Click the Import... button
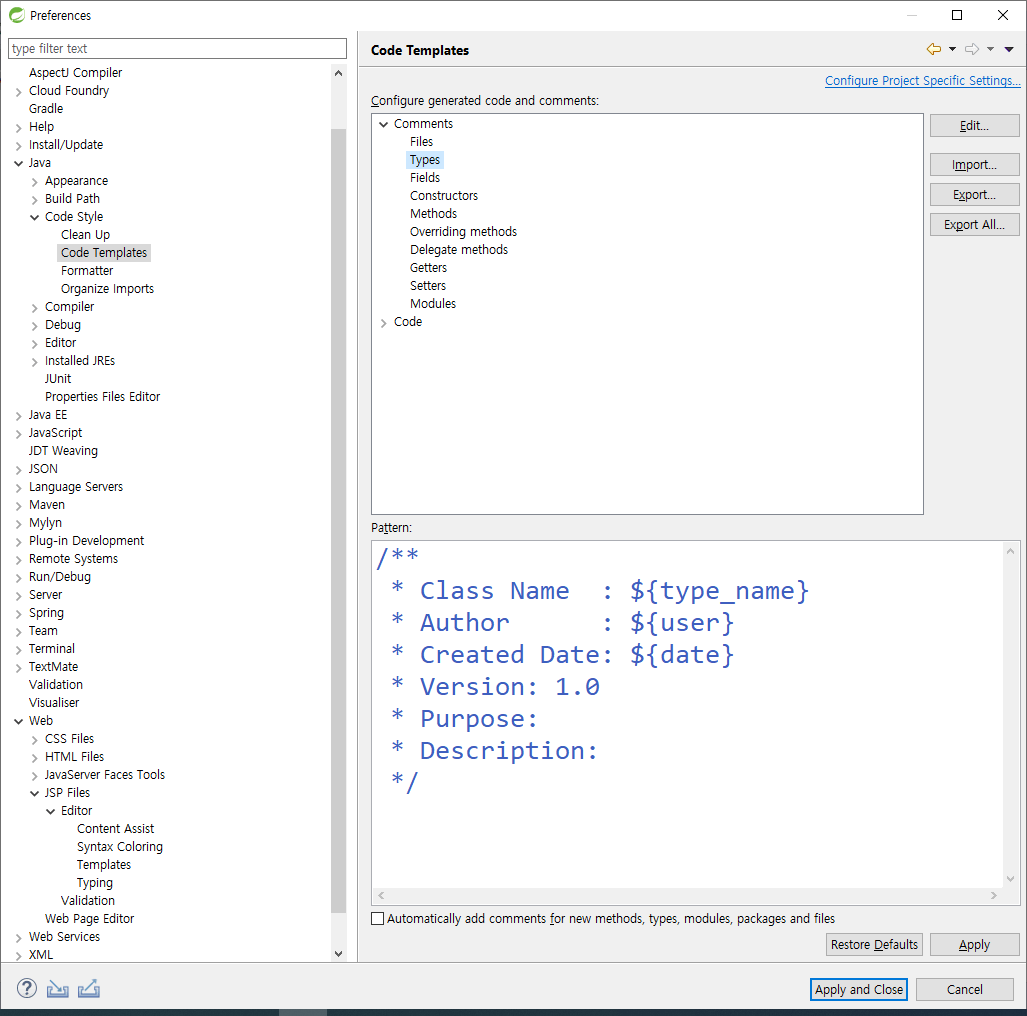 point(974,164)
